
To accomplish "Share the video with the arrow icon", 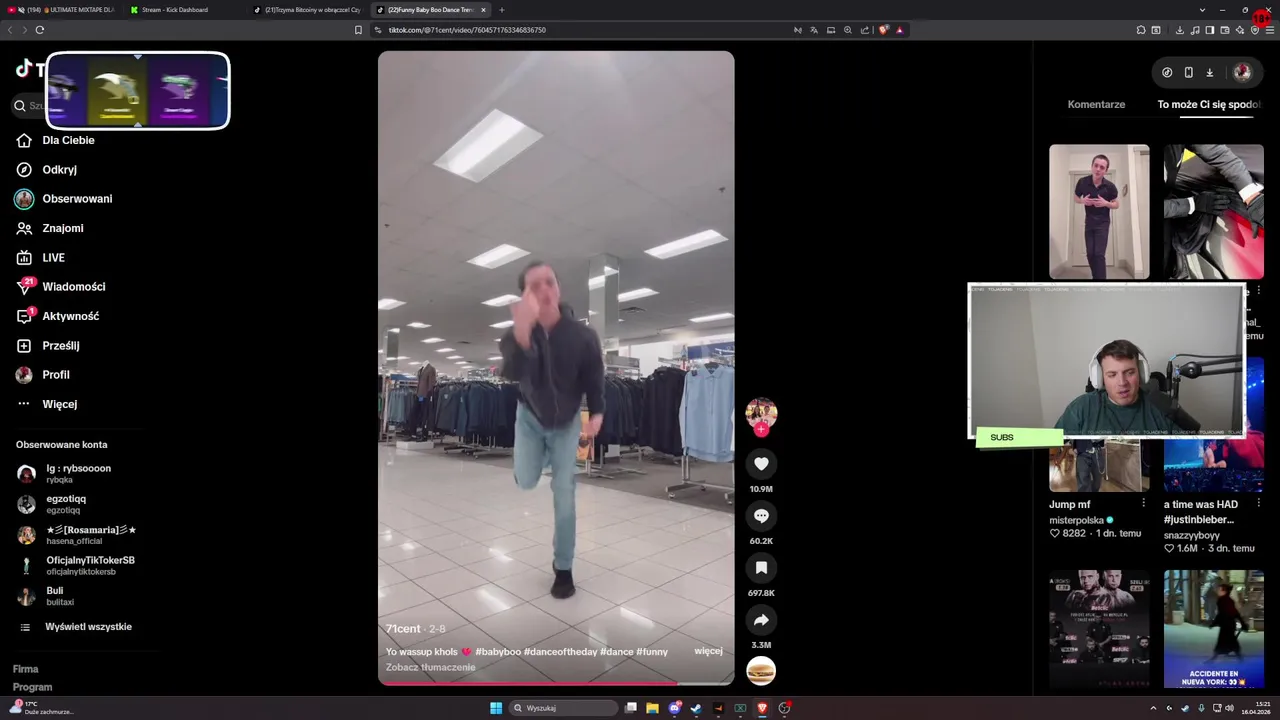I will pos(761,620).
